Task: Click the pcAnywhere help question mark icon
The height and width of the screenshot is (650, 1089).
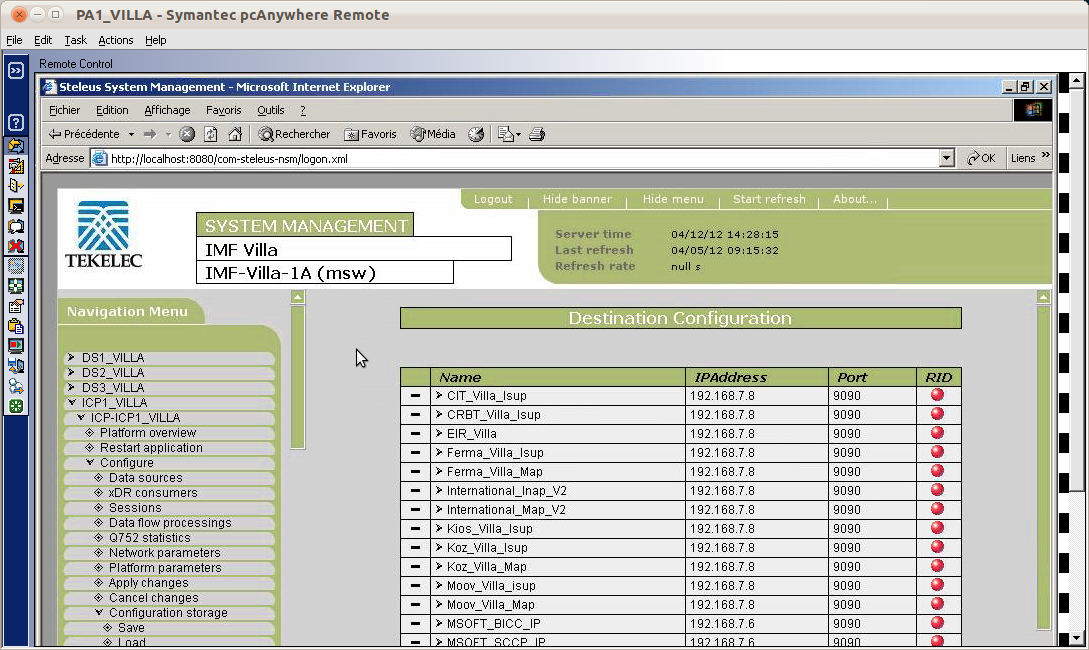Action: pyautogui.click(x=14, y=122)
